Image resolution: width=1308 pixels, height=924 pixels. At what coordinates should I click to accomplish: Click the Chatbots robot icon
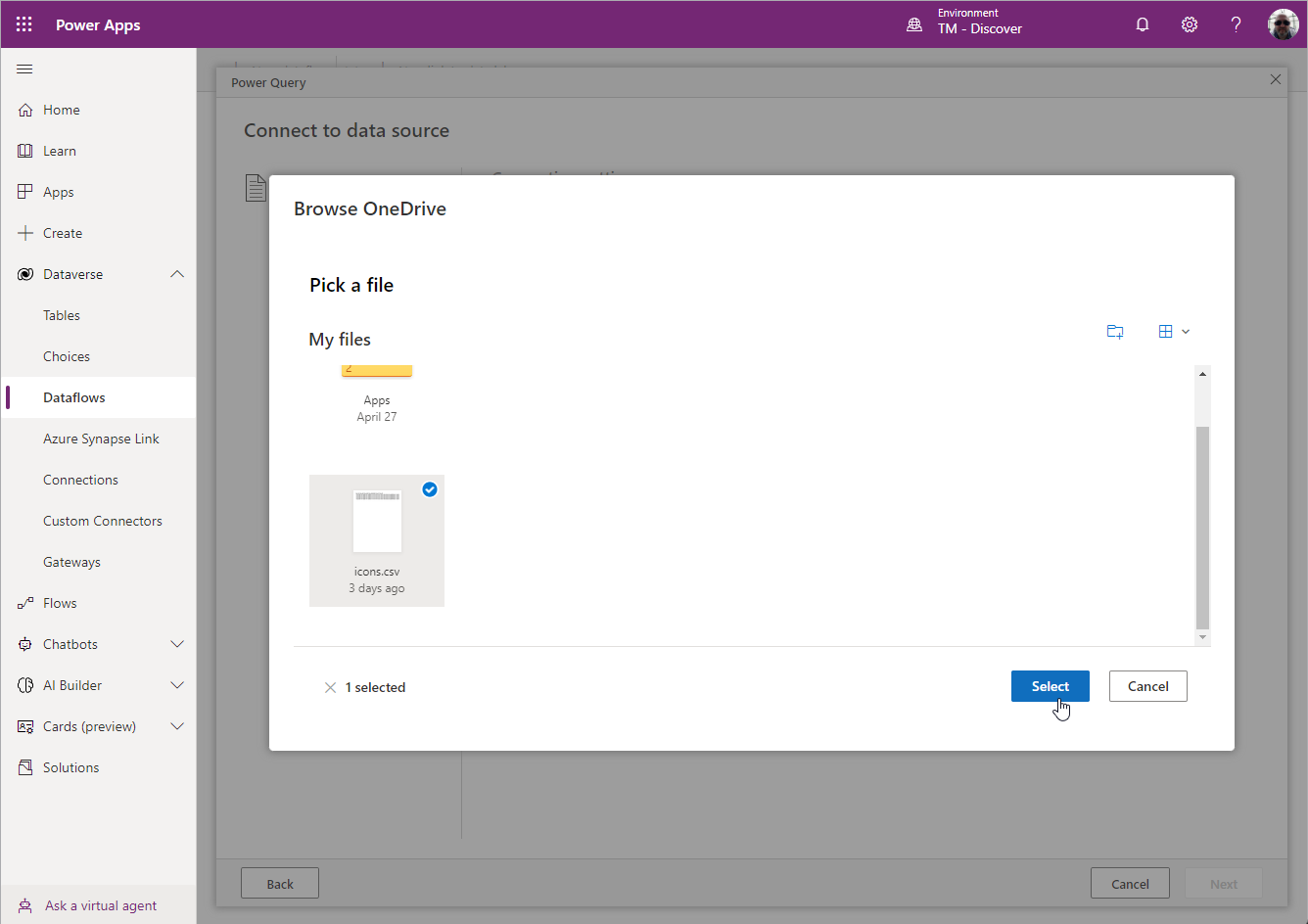point(25,644)
